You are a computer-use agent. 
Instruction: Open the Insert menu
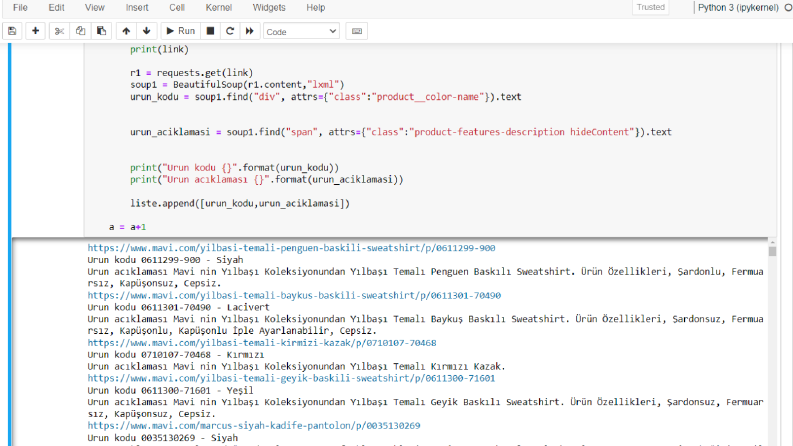137,8
